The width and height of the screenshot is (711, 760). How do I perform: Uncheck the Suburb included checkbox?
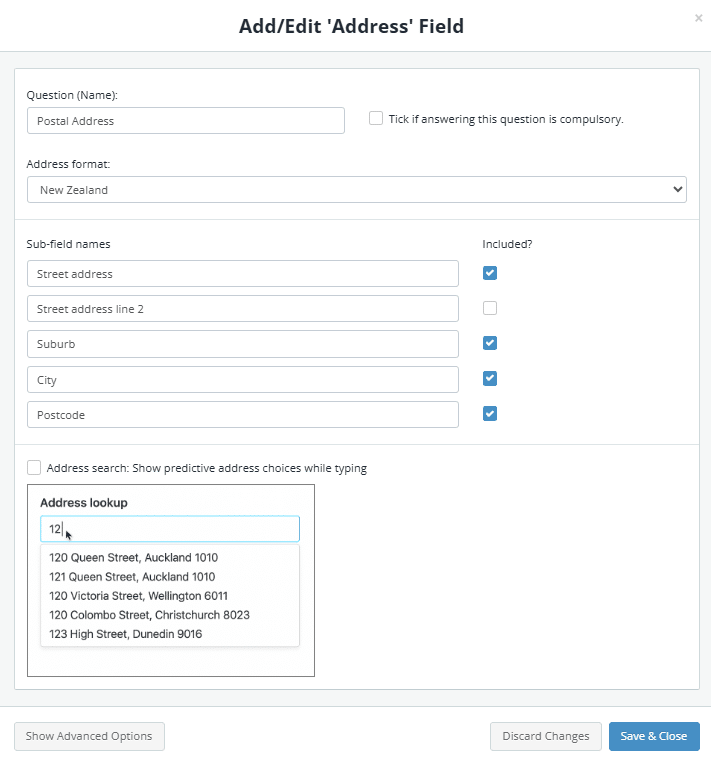[x=490, y=343]
